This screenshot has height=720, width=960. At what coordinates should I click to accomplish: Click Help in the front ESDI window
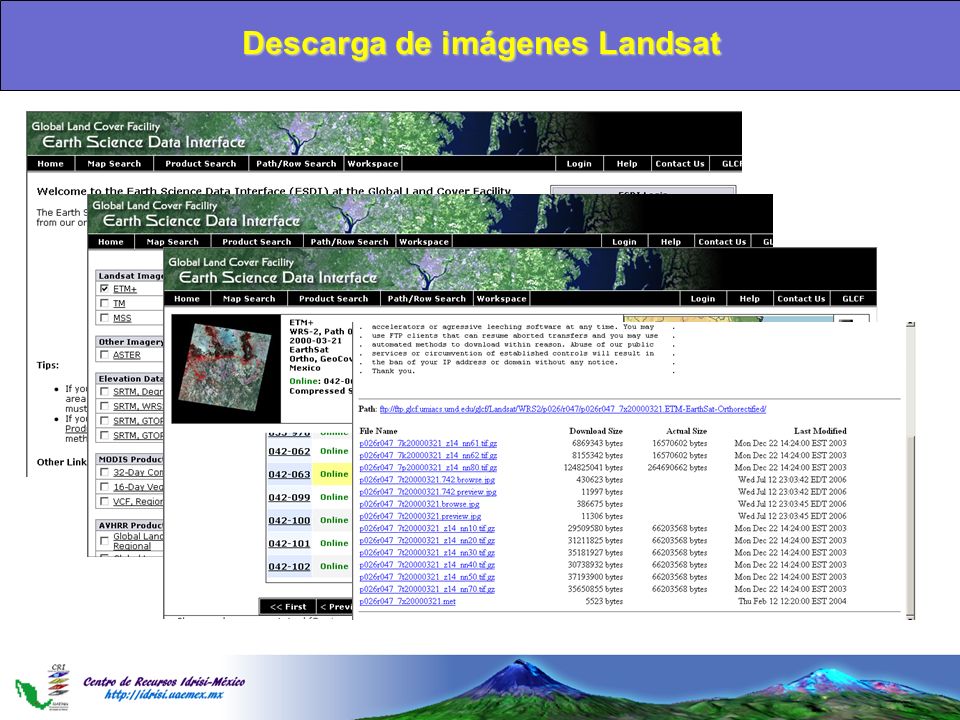tap(749, 299)
